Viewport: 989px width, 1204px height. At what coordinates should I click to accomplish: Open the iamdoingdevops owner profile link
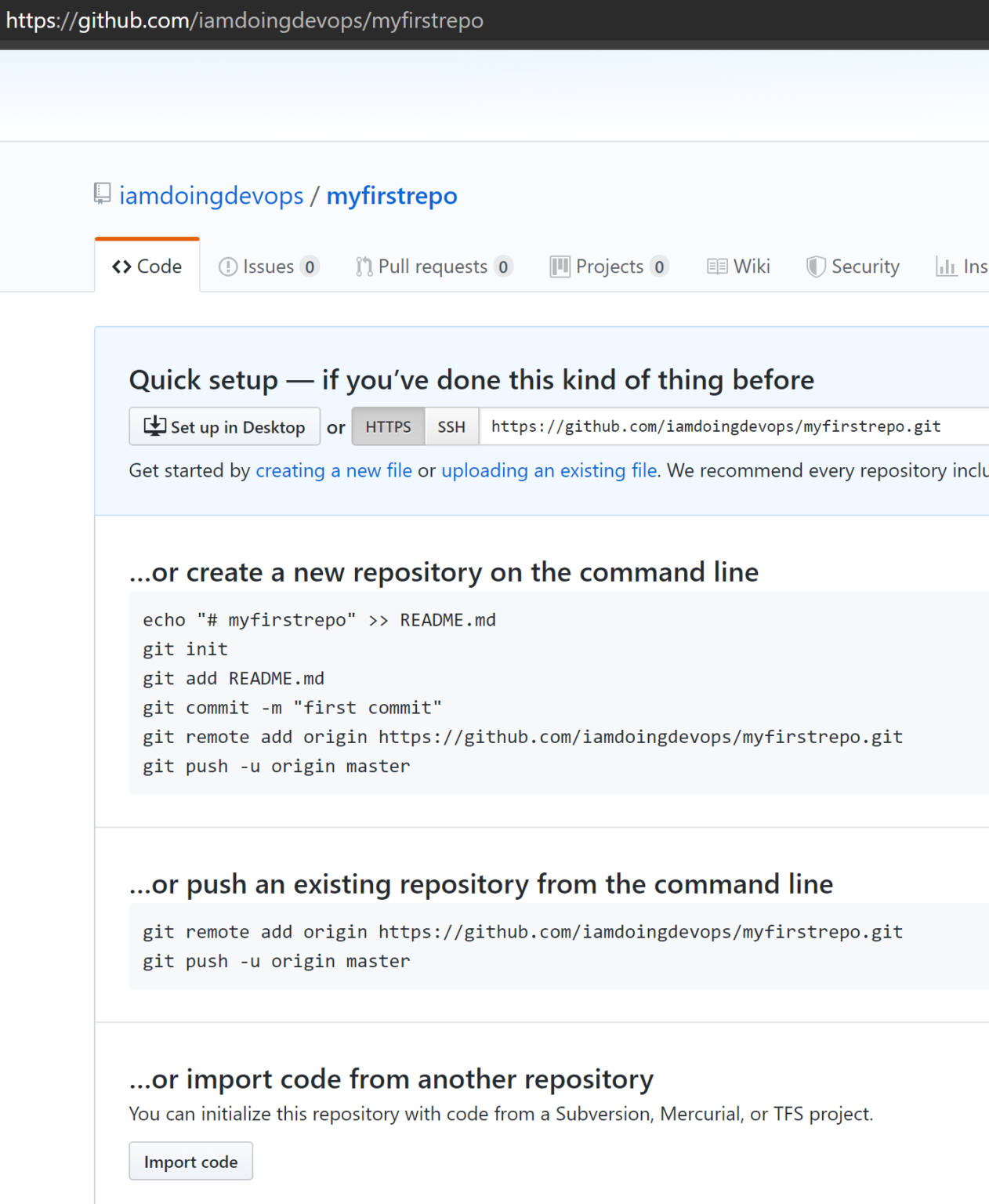pyautogui.click(x=211, y=195)
